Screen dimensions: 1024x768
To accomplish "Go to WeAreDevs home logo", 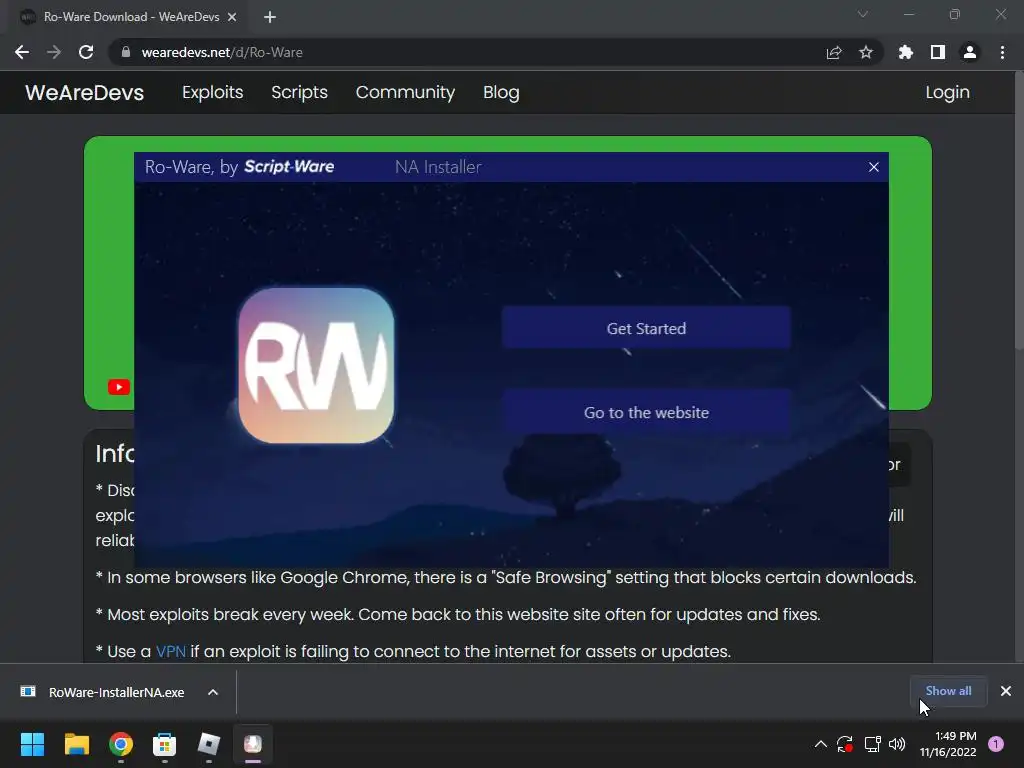I will click(85, 92).
